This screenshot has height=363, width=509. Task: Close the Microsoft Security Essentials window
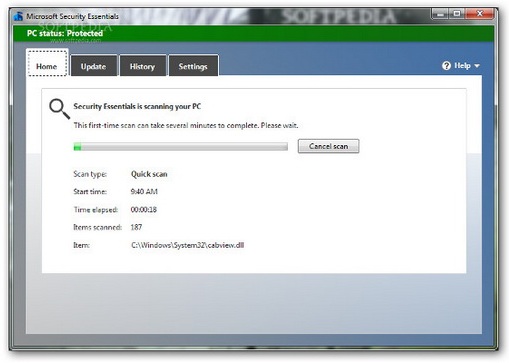click(479, 14)
